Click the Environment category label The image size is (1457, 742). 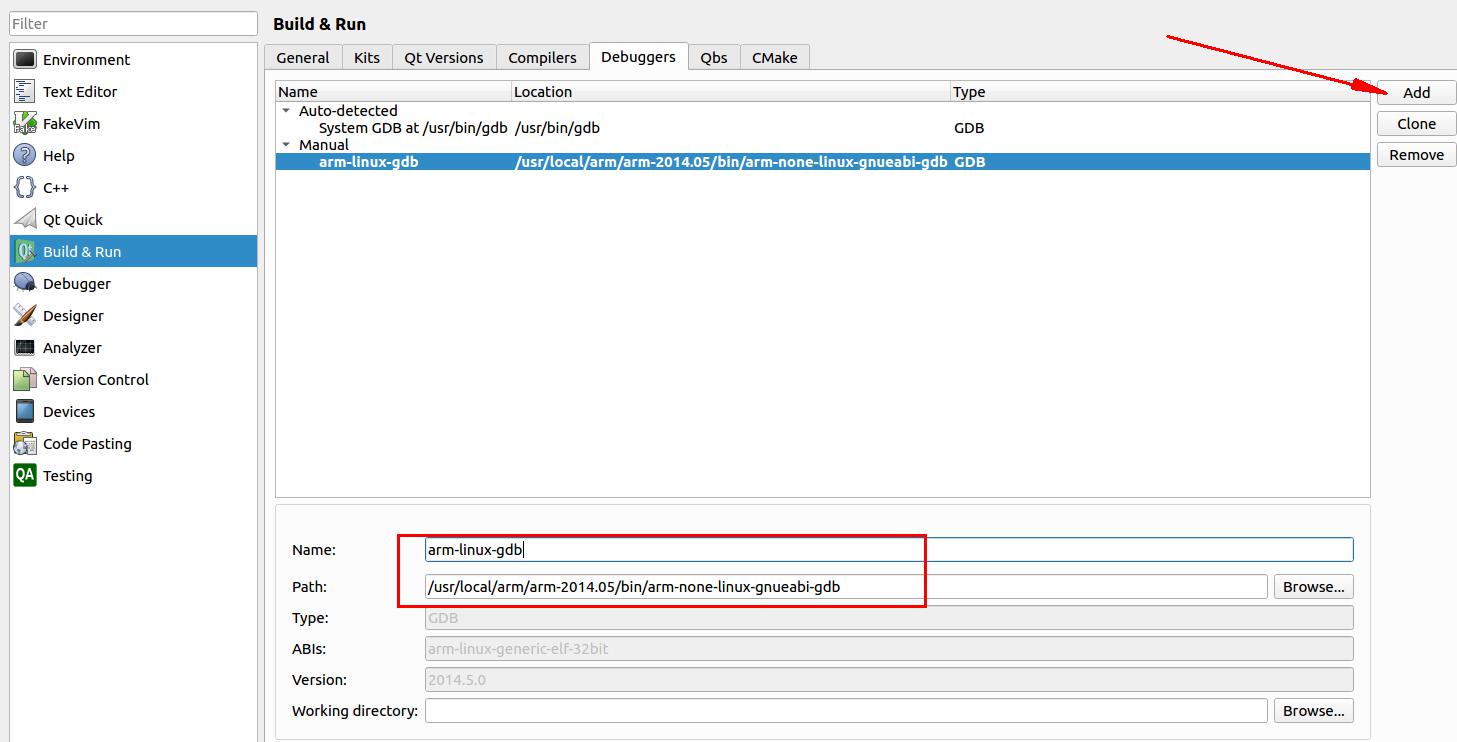pos(86,60)
